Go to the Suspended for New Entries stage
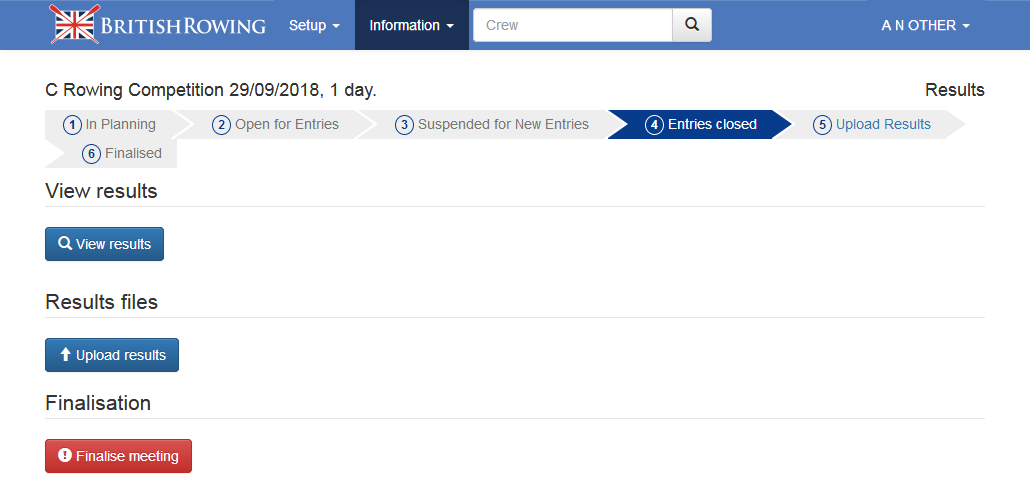The width and height of the screenshot is (1030, 504). tap(503, 125)
